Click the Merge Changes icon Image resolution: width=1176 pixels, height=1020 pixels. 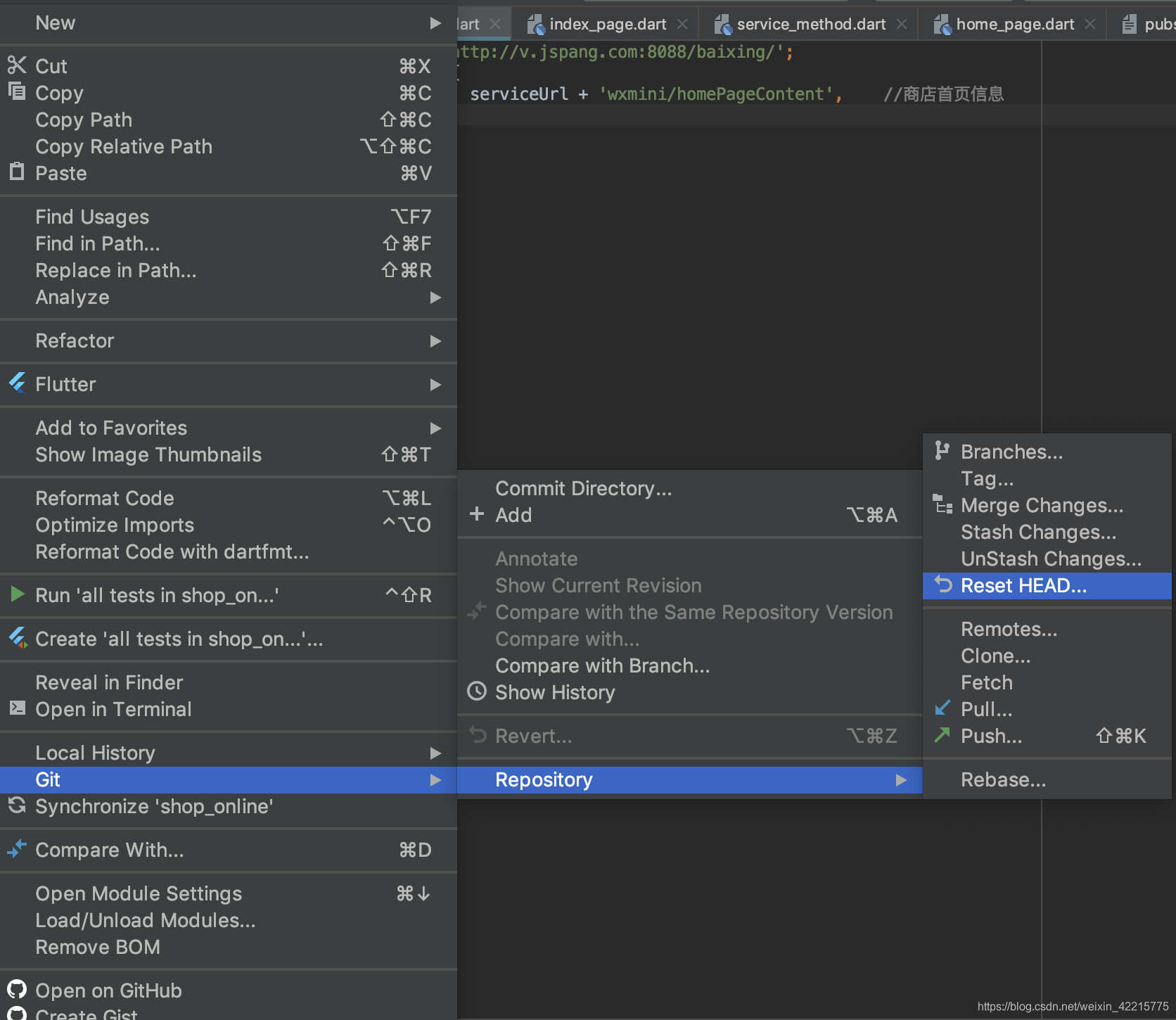pos(942,504)
